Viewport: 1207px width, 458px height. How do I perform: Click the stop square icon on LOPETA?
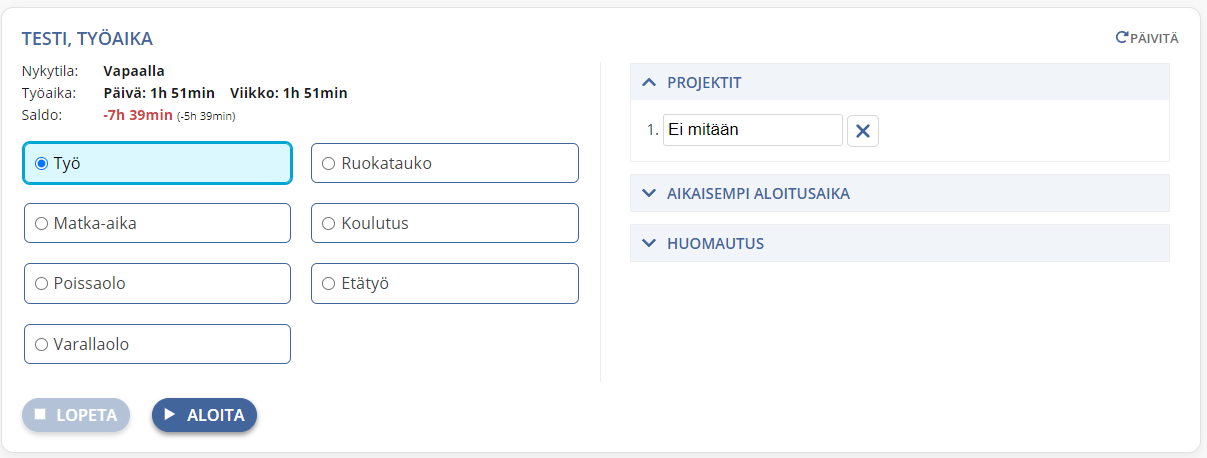(40, 414)
